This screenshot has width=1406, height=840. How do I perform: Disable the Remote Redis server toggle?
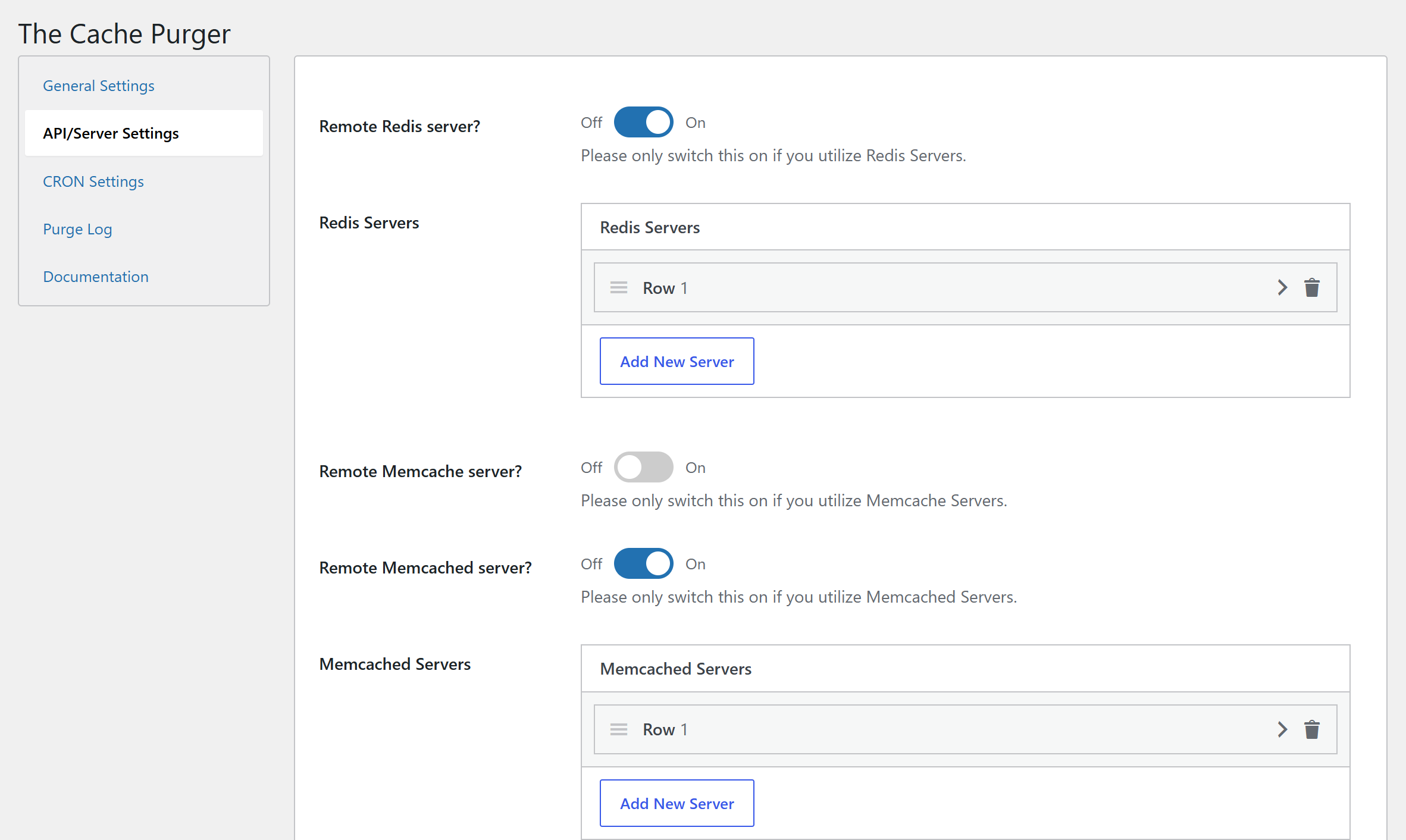643,123
